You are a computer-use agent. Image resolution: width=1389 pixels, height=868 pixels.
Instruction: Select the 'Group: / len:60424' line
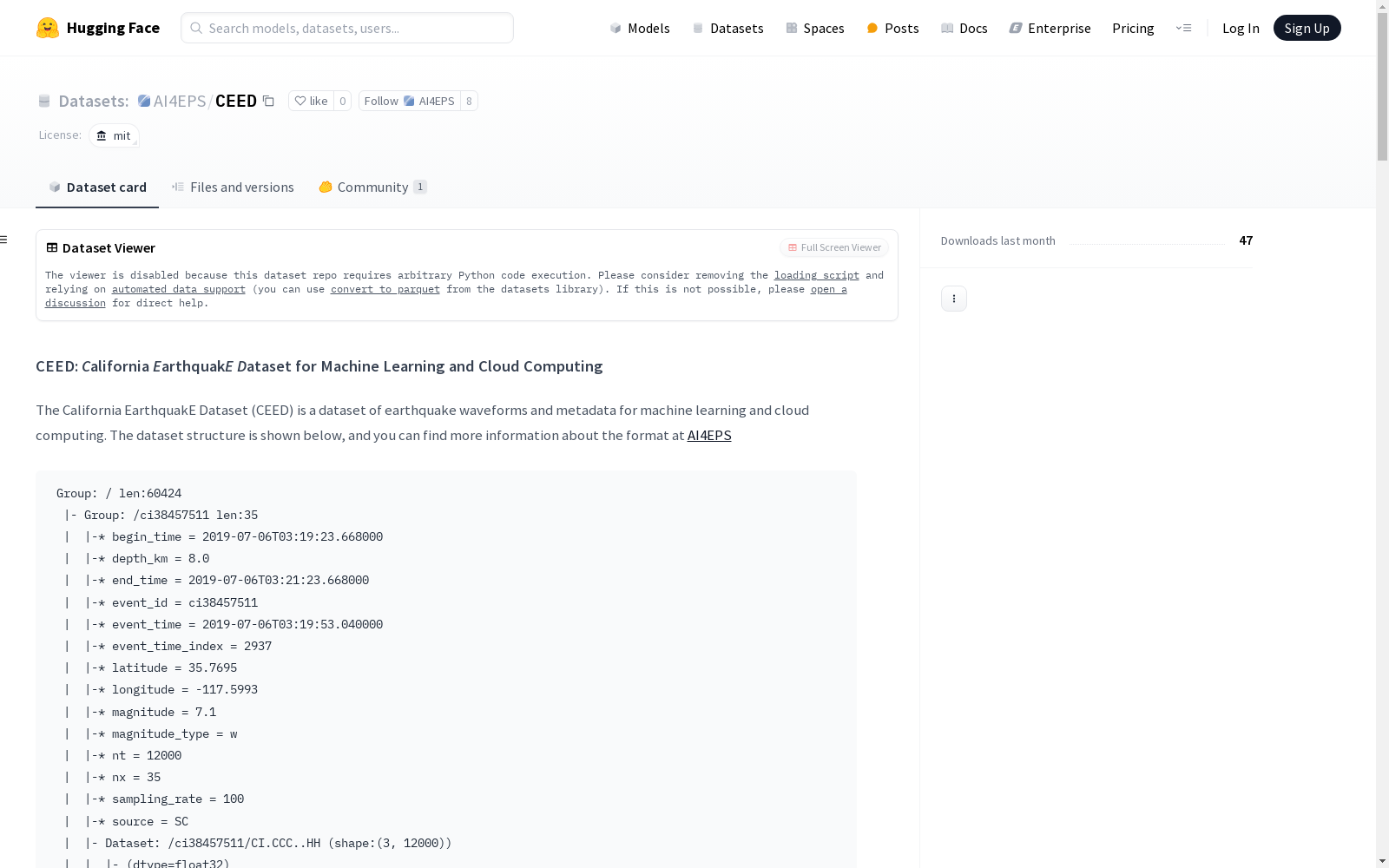coord(119,493)
